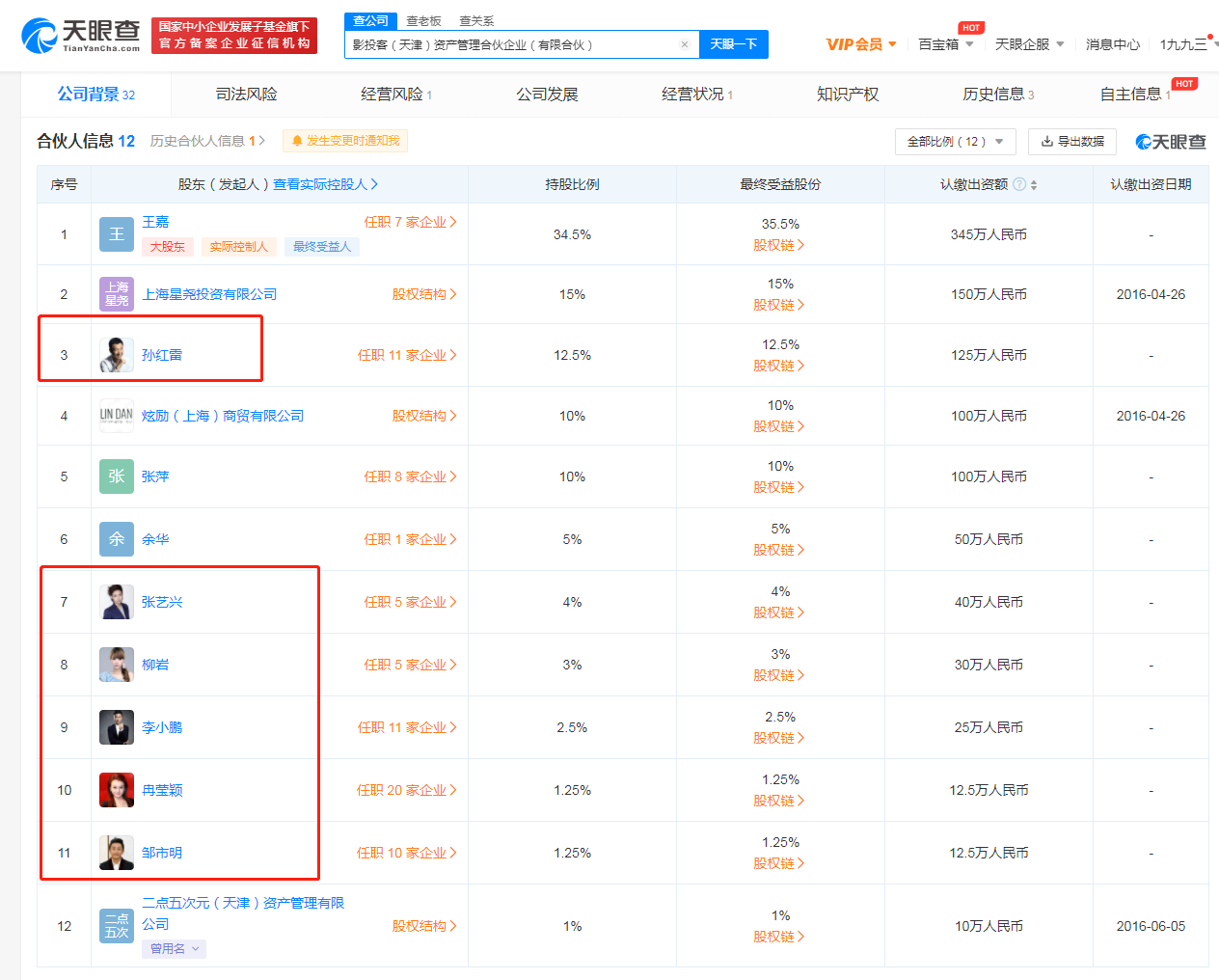Open 股权链 in 王嘉's 35.5% row
Screen dimensions: 1219x980
click(779, 245)
